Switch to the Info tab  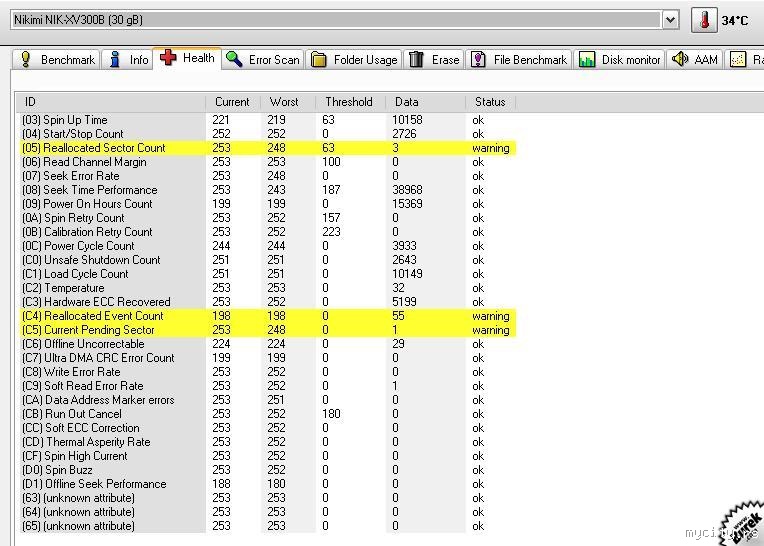click(x=127, y=59)
